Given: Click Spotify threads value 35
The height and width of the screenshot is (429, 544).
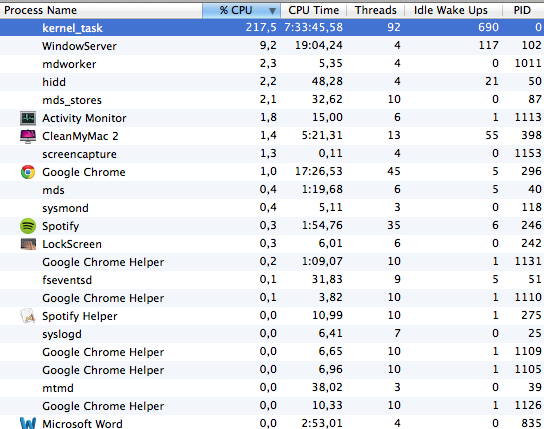Looking at the screenshot, I should [x=393, y=225].
